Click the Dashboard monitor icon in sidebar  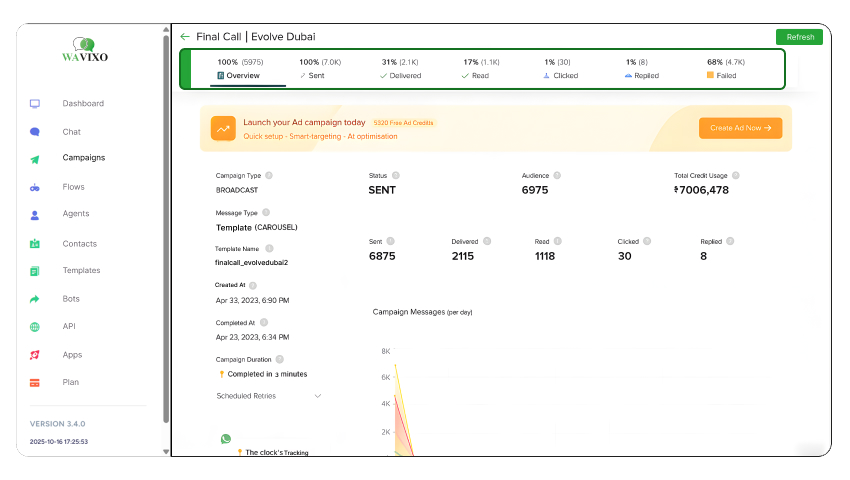pos(35,104)
